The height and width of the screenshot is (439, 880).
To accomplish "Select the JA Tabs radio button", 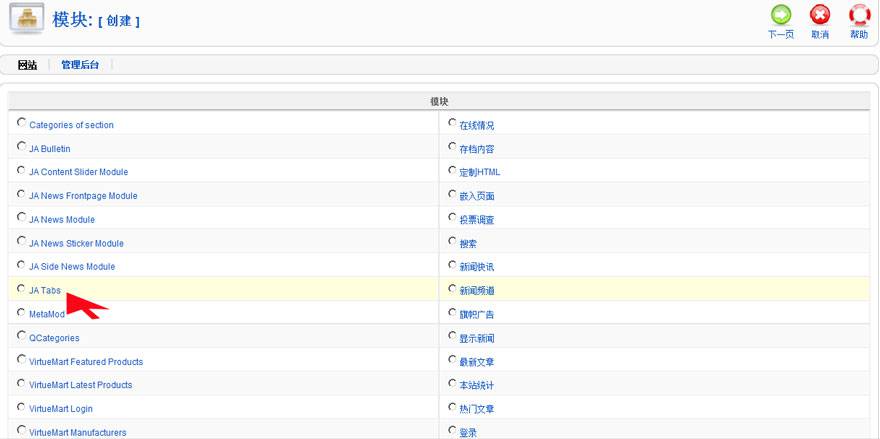I will [21, 289].
